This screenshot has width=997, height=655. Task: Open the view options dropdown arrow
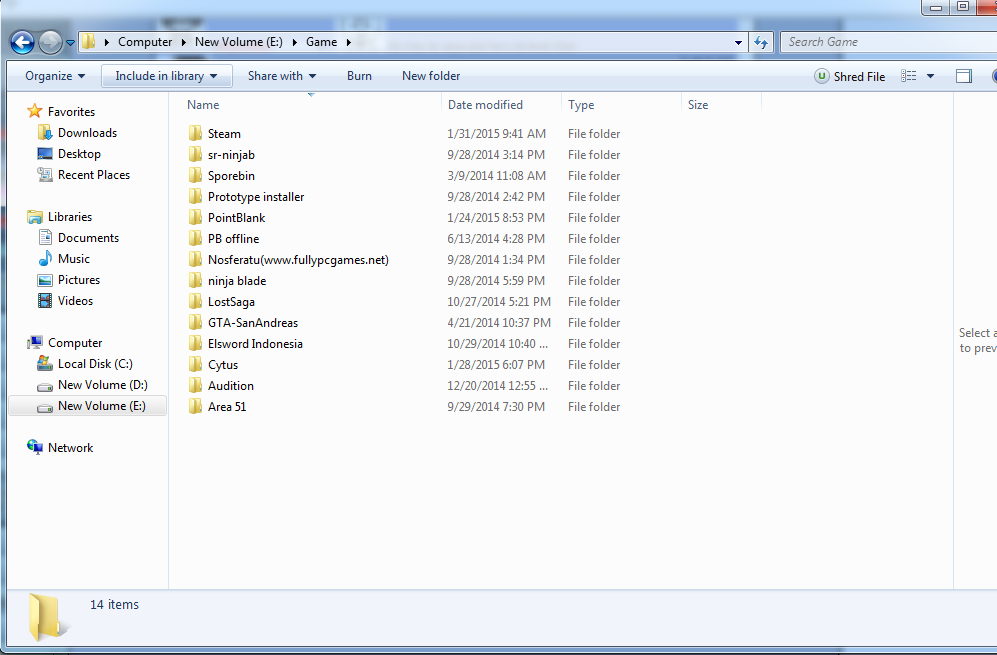coord(931,76)
